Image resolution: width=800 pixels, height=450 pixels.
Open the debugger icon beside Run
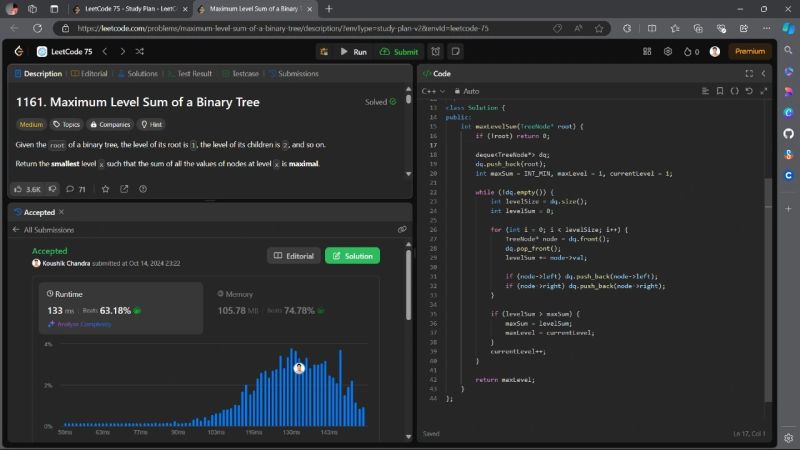tap(324, 52)
